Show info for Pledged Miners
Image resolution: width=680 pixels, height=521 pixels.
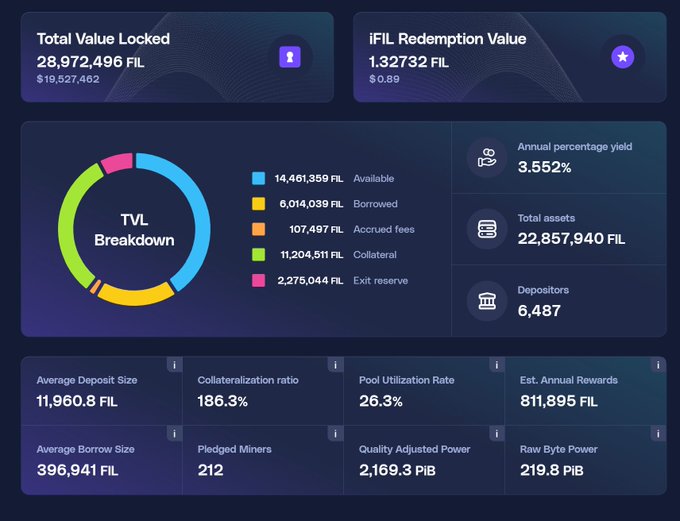tap(335, 433)
